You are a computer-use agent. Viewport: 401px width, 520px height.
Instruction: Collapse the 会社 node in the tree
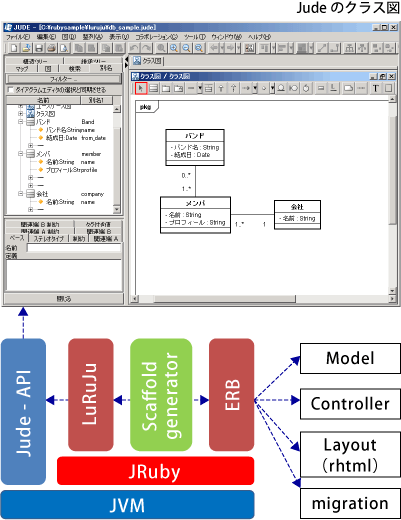(21, 194)
